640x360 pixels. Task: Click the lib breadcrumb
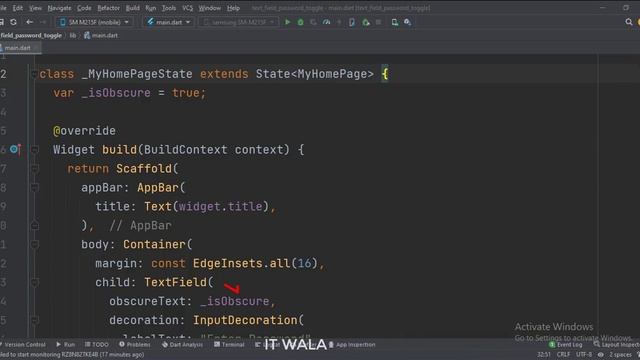click(73, 36)
